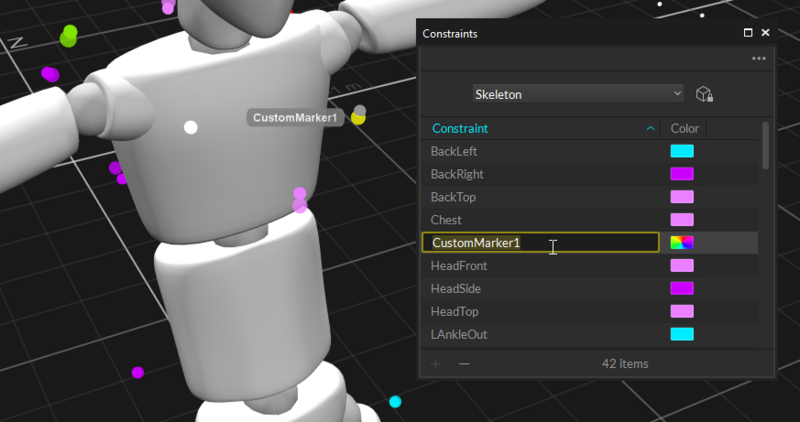Screen dimensions: 800x422
Task: Open the Skeleton asset dropdown
Action: (x=577, y=94)
